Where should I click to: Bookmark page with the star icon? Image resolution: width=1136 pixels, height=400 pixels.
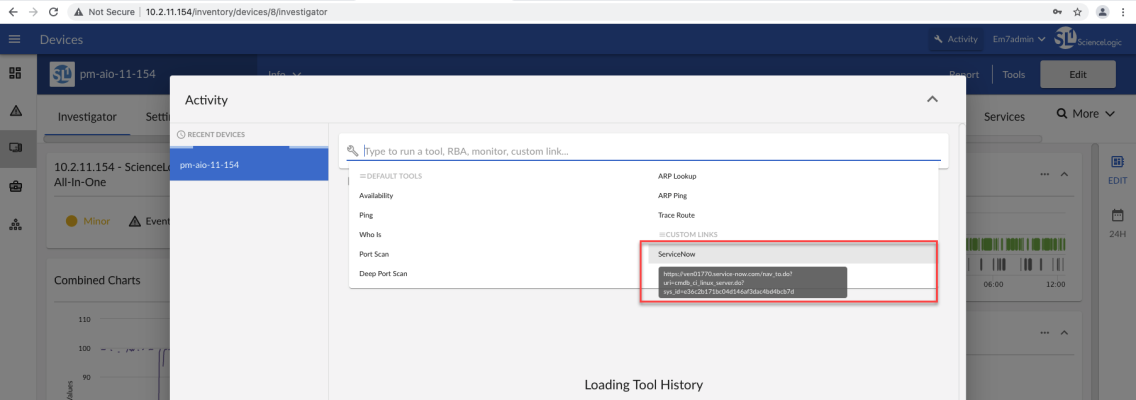coord(1078,11)
